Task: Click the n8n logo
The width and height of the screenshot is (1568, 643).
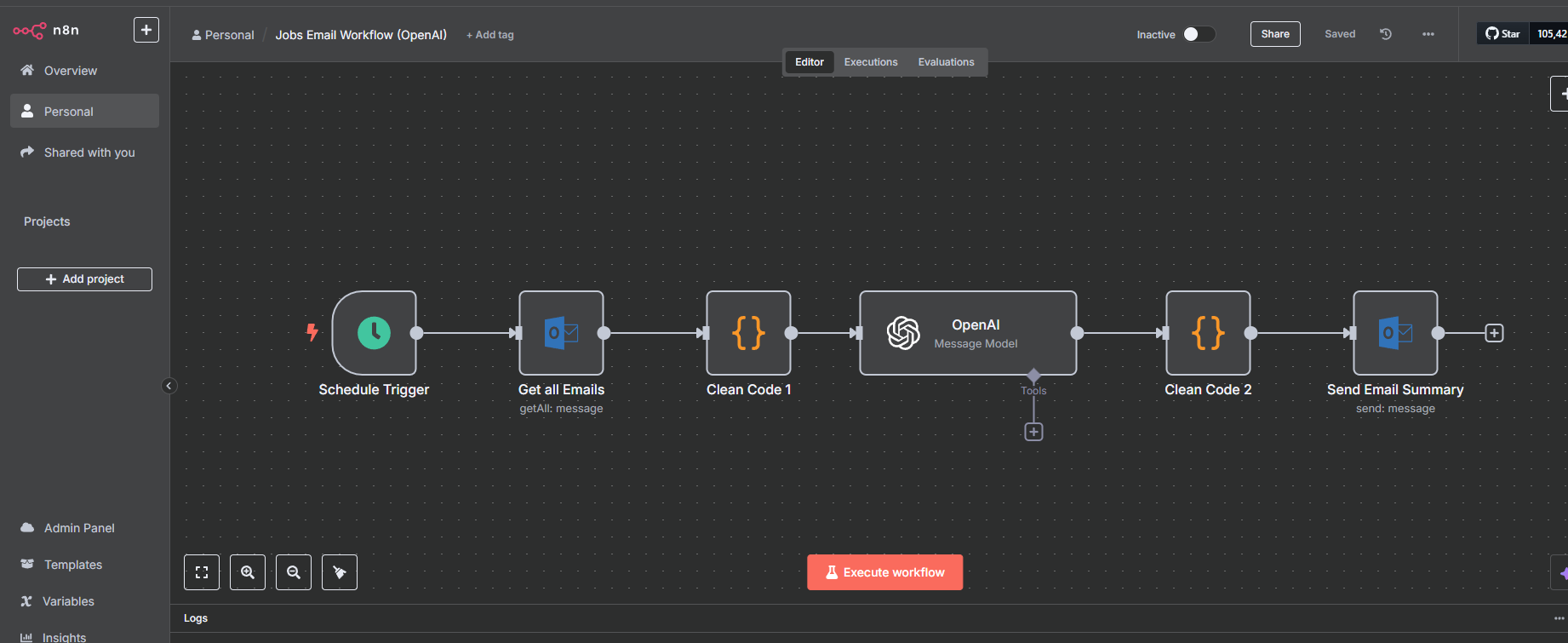Action: coord(46,31)
